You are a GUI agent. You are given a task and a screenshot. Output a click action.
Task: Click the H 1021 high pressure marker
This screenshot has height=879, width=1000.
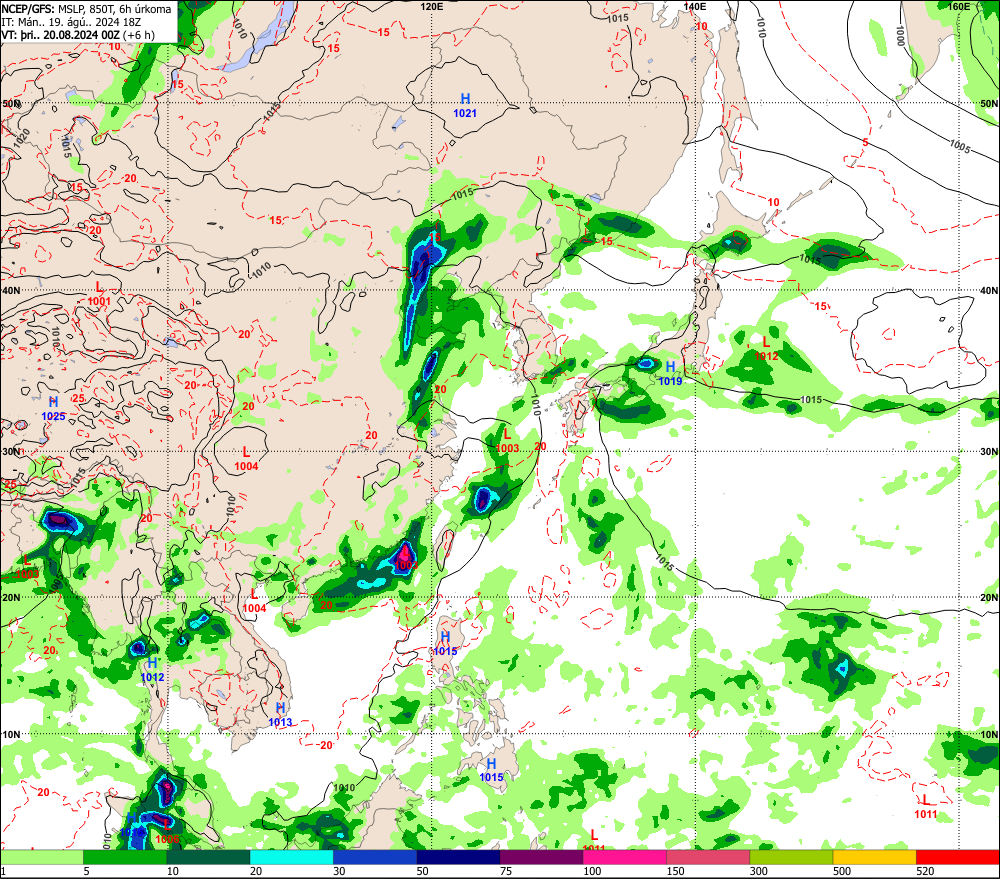click(465, 105)
